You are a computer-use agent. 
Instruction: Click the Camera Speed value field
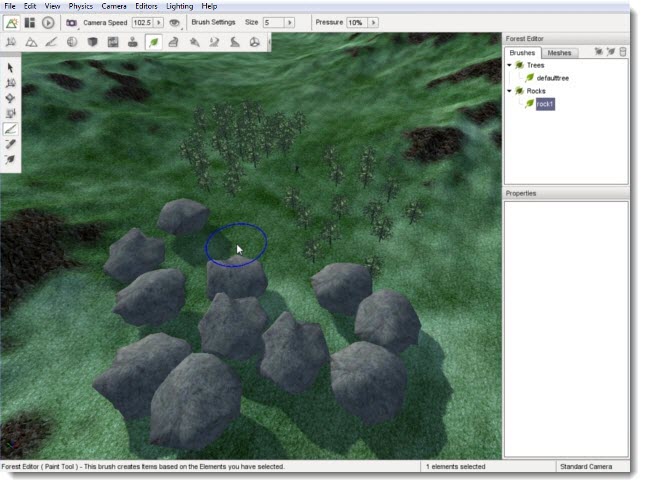142,23
